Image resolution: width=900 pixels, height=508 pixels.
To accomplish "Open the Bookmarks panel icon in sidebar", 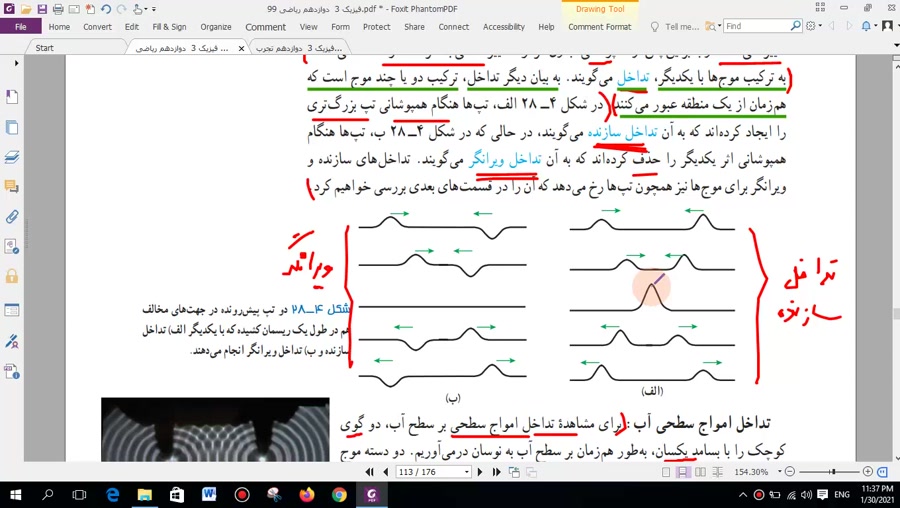I will pyautogui.click(x=11, y=97).
